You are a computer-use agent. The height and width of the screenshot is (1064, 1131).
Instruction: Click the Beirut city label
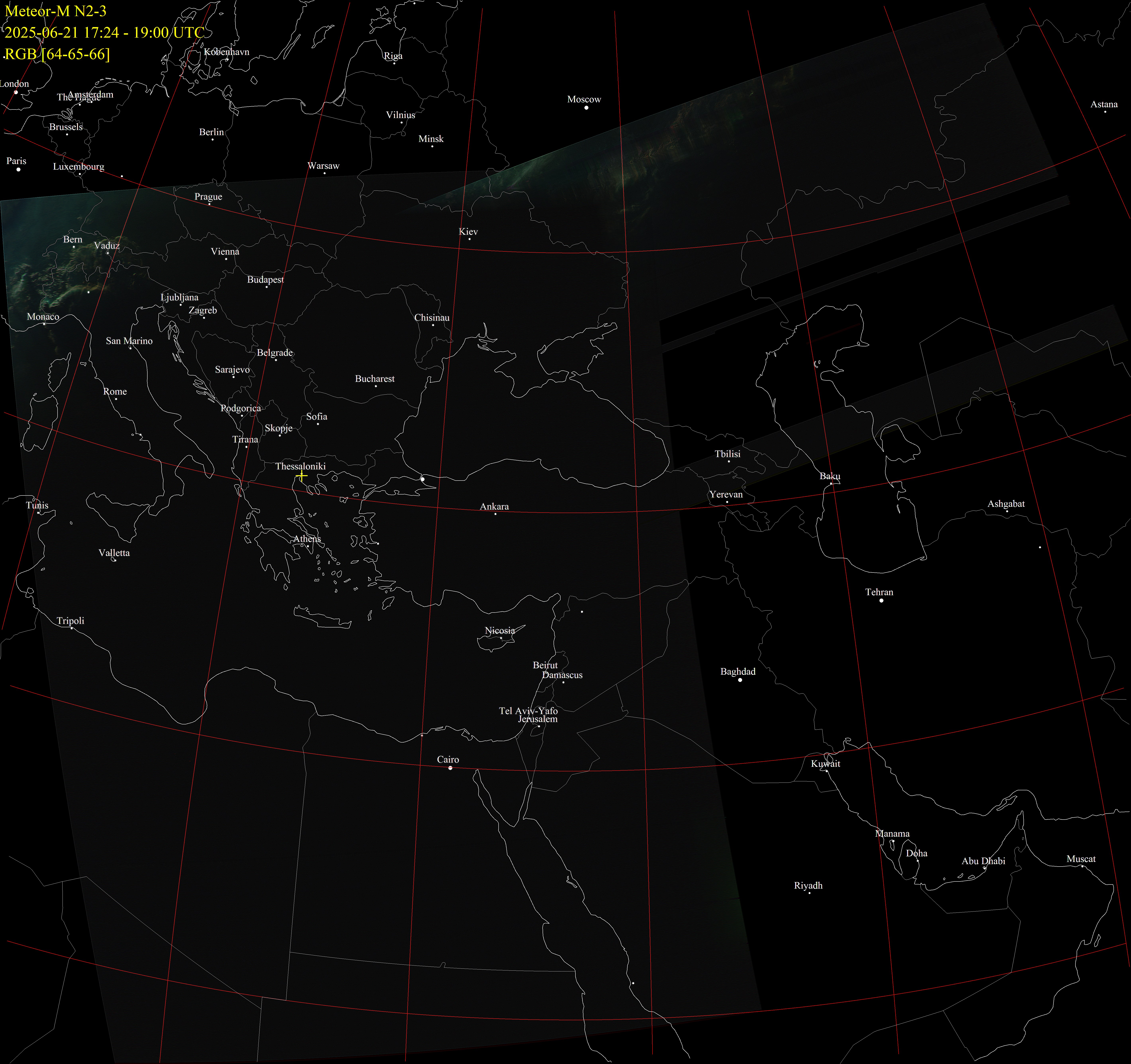545,665
